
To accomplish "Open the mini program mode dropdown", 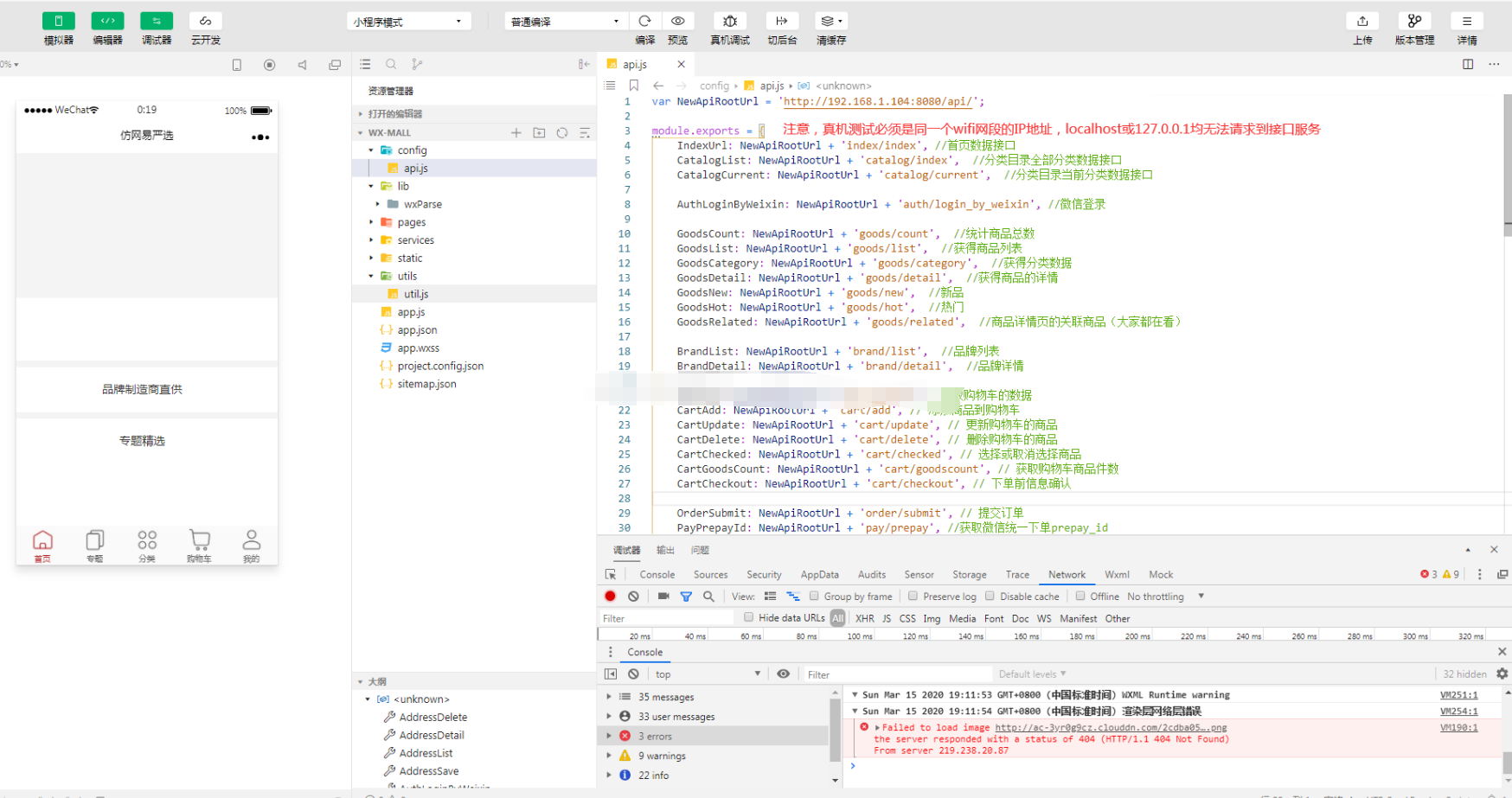I will coord(408,22).
